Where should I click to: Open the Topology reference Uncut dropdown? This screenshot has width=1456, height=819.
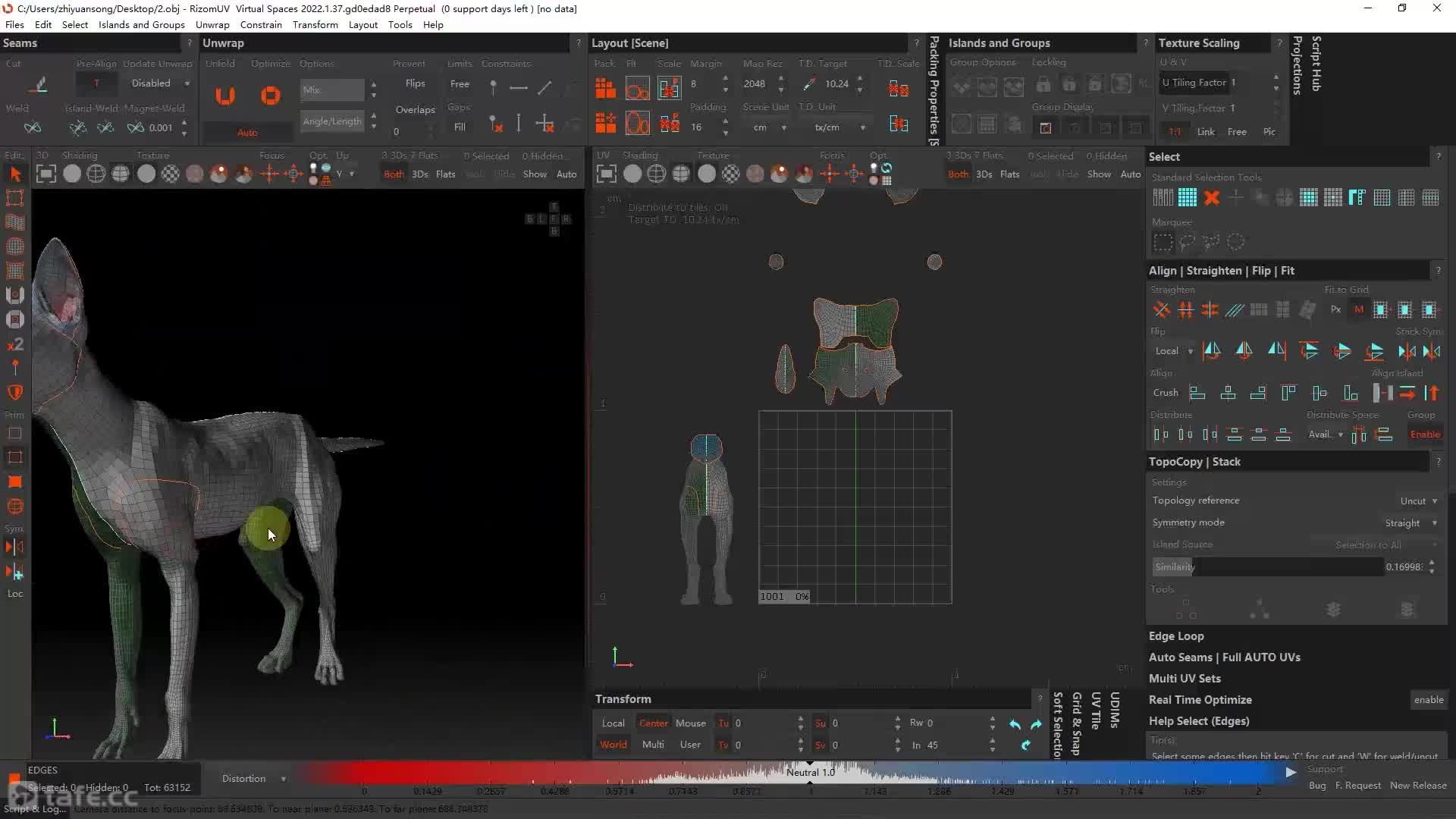click(x=1418, y=501)
